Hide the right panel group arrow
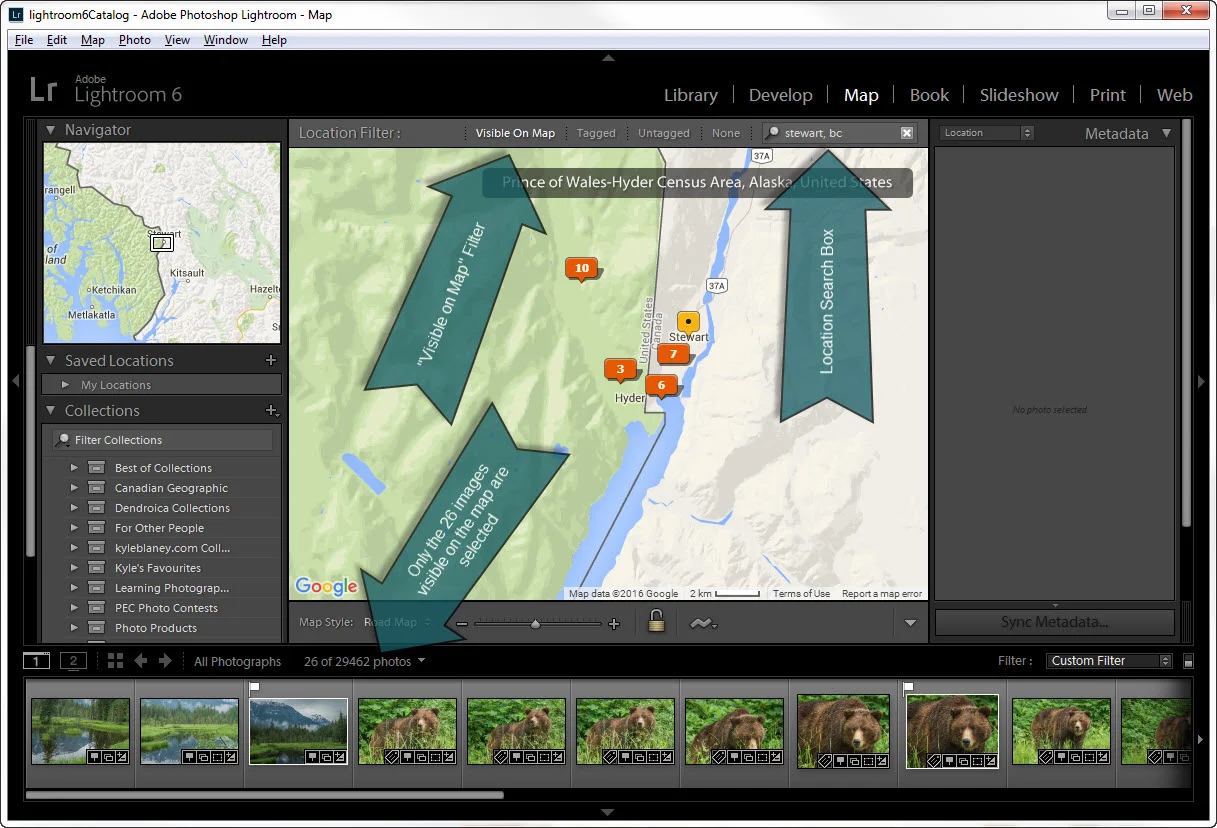 pyautogui.click(x=1202, y=381)
